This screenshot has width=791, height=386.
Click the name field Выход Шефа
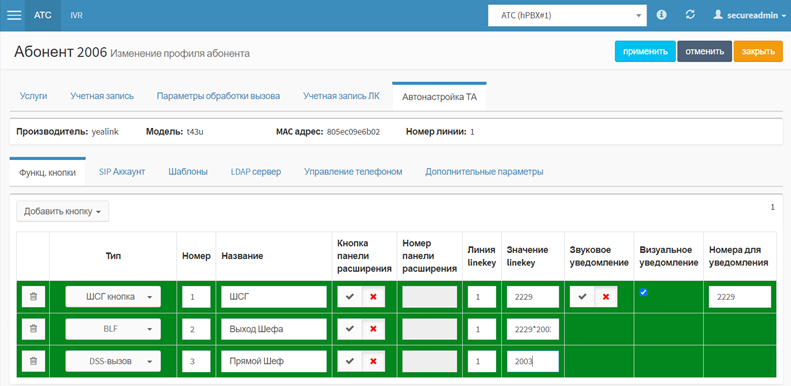pyautogui.click(x=274, y=329)
